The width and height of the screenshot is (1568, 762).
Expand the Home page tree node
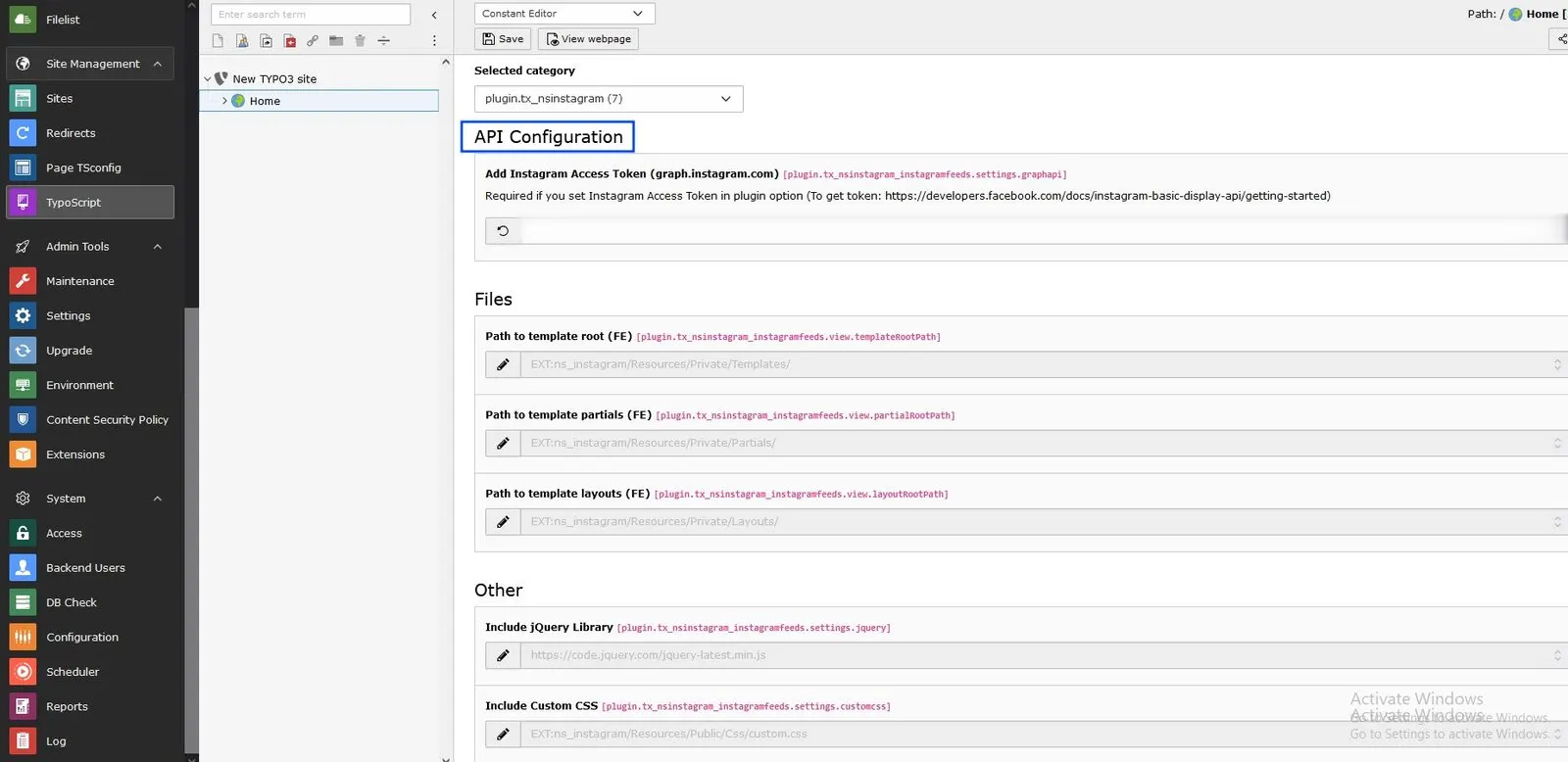pos(224,101)
